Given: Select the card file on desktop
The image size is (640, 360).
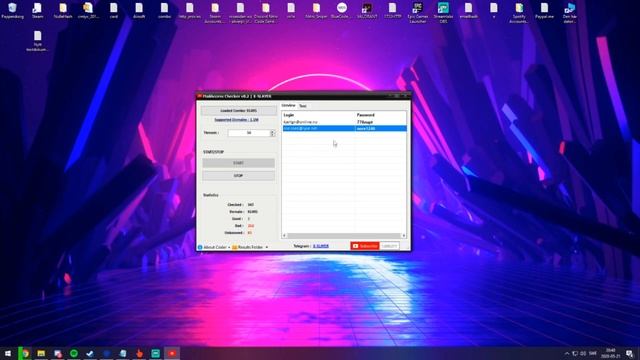Looking at the screenshot, I should point(113,11).
